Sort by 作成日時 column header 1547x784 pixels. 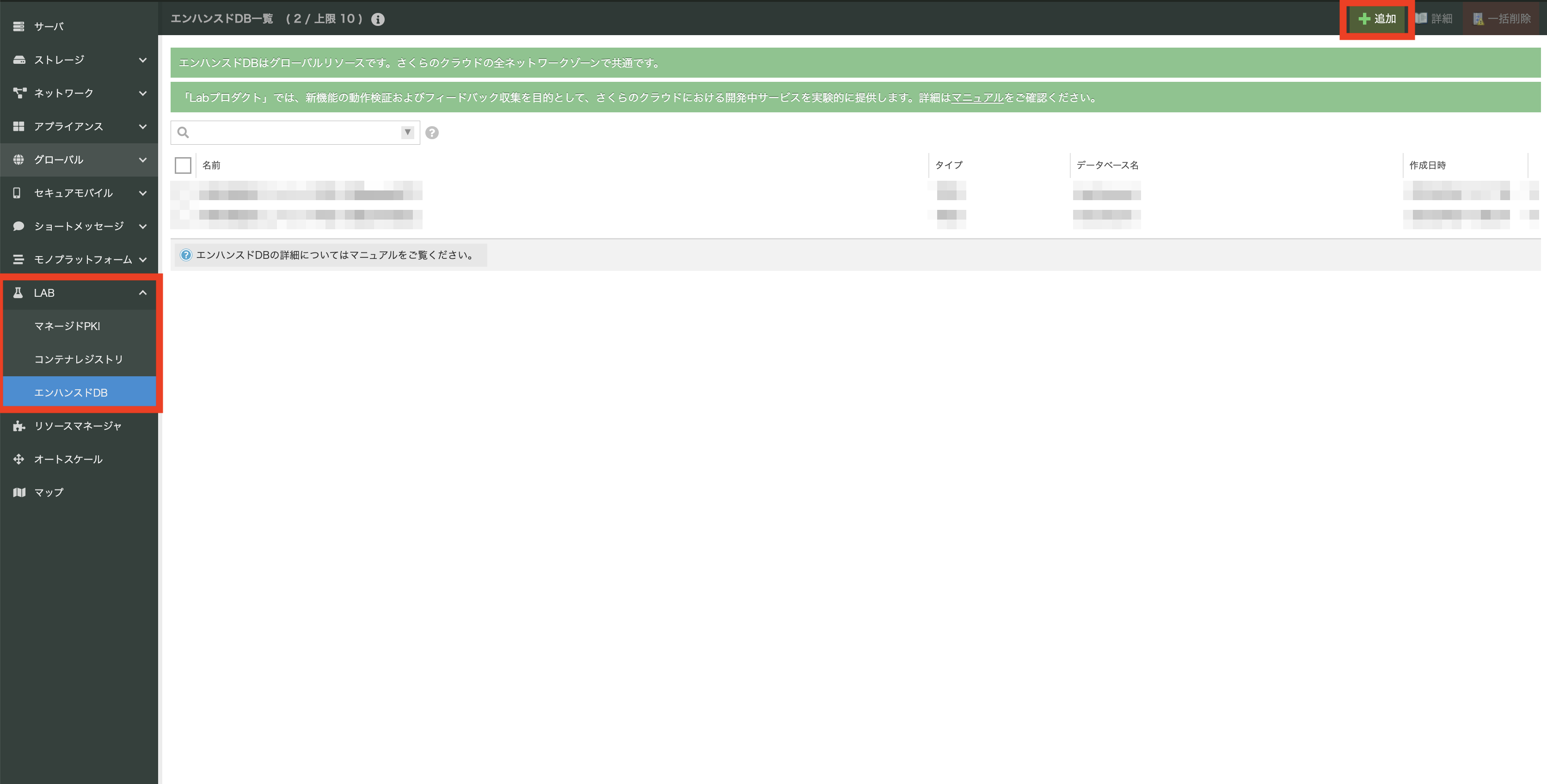(x=1428, y=165)
